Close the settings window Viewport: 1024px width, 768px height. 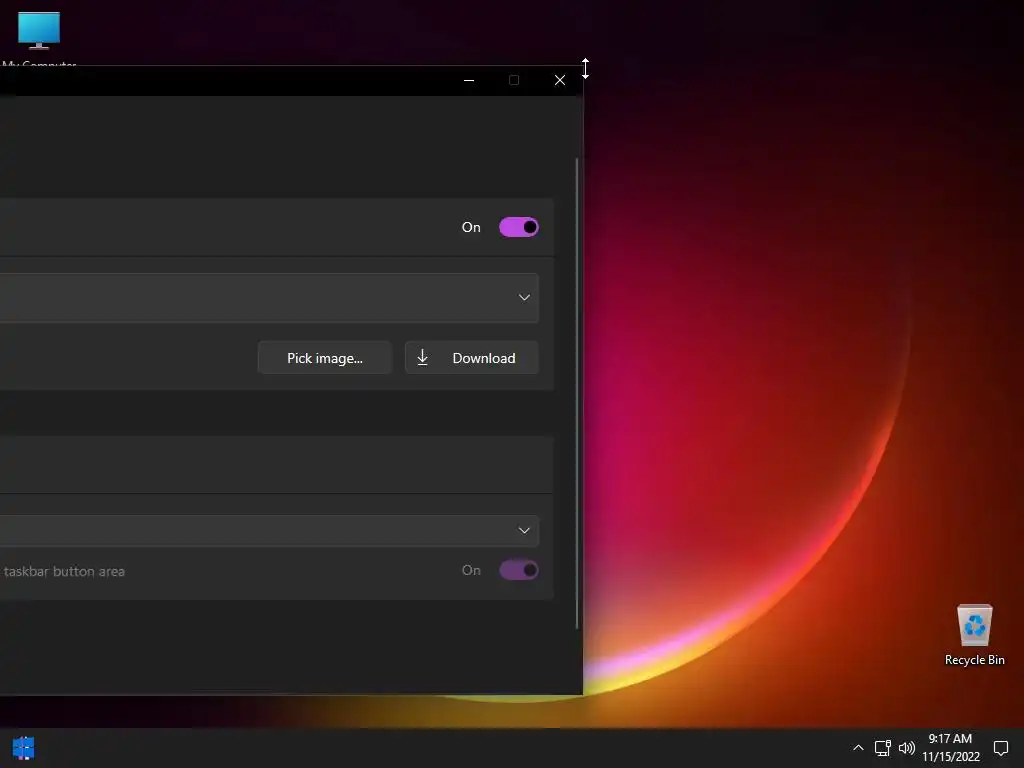[x=560, y=80]
